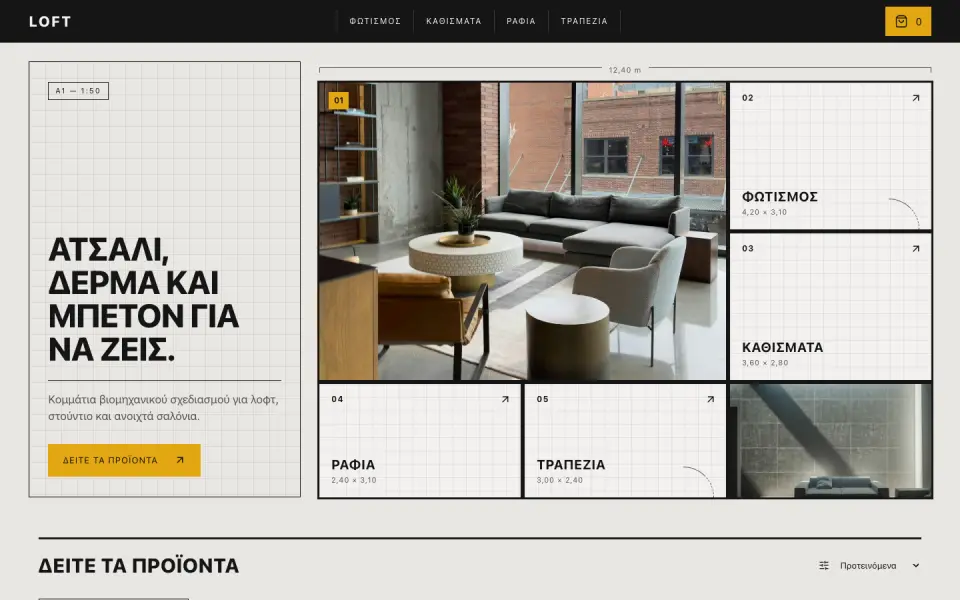Click the filter sliders icon near Προτεινόμενα
The width and height of the screenshot is (960, 600).
pyautogui.click(x=824, y=566)
